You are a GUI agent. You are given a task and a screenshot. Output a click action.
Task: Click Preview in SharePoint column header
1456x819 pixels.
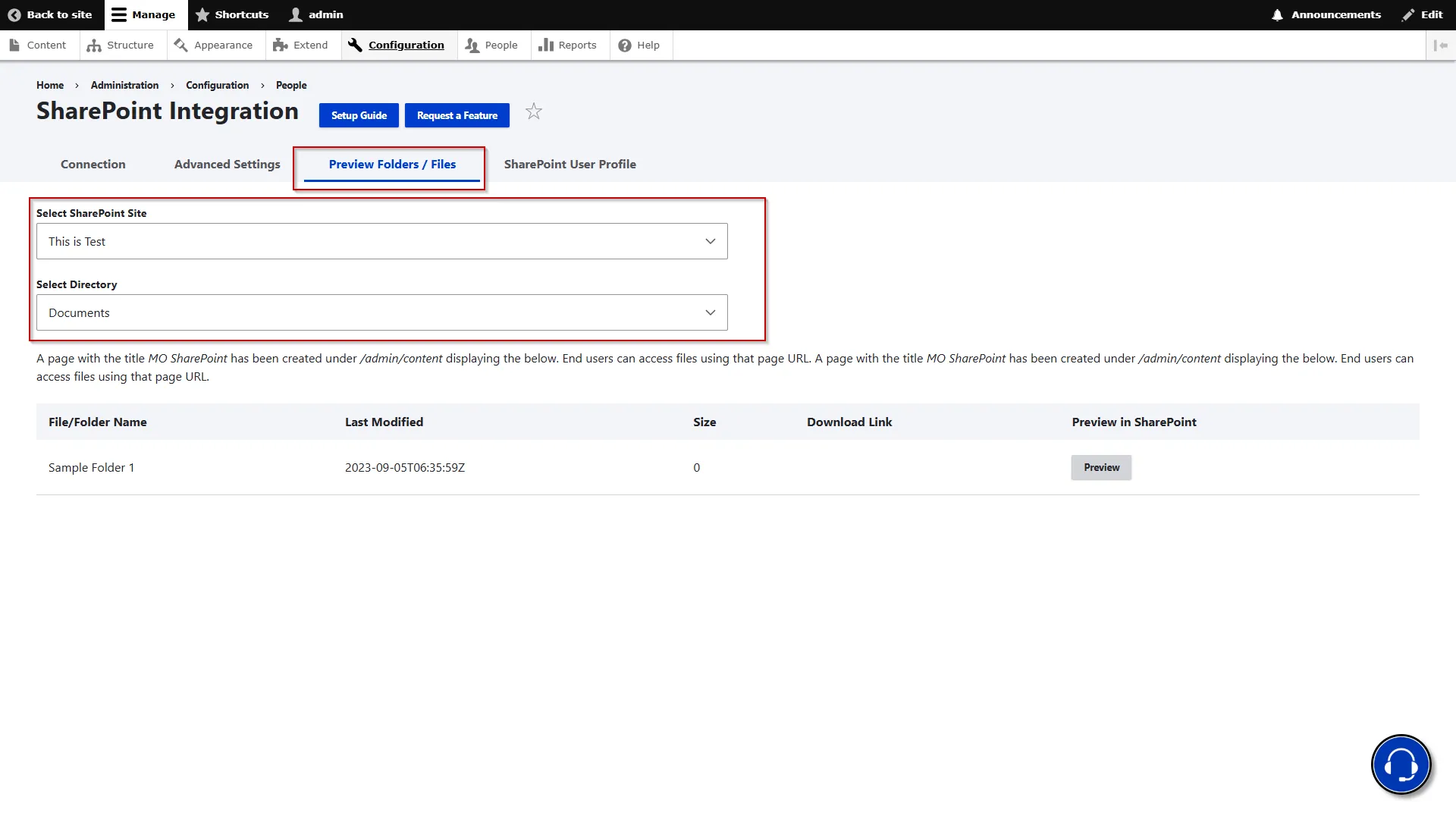point(1134,422)
